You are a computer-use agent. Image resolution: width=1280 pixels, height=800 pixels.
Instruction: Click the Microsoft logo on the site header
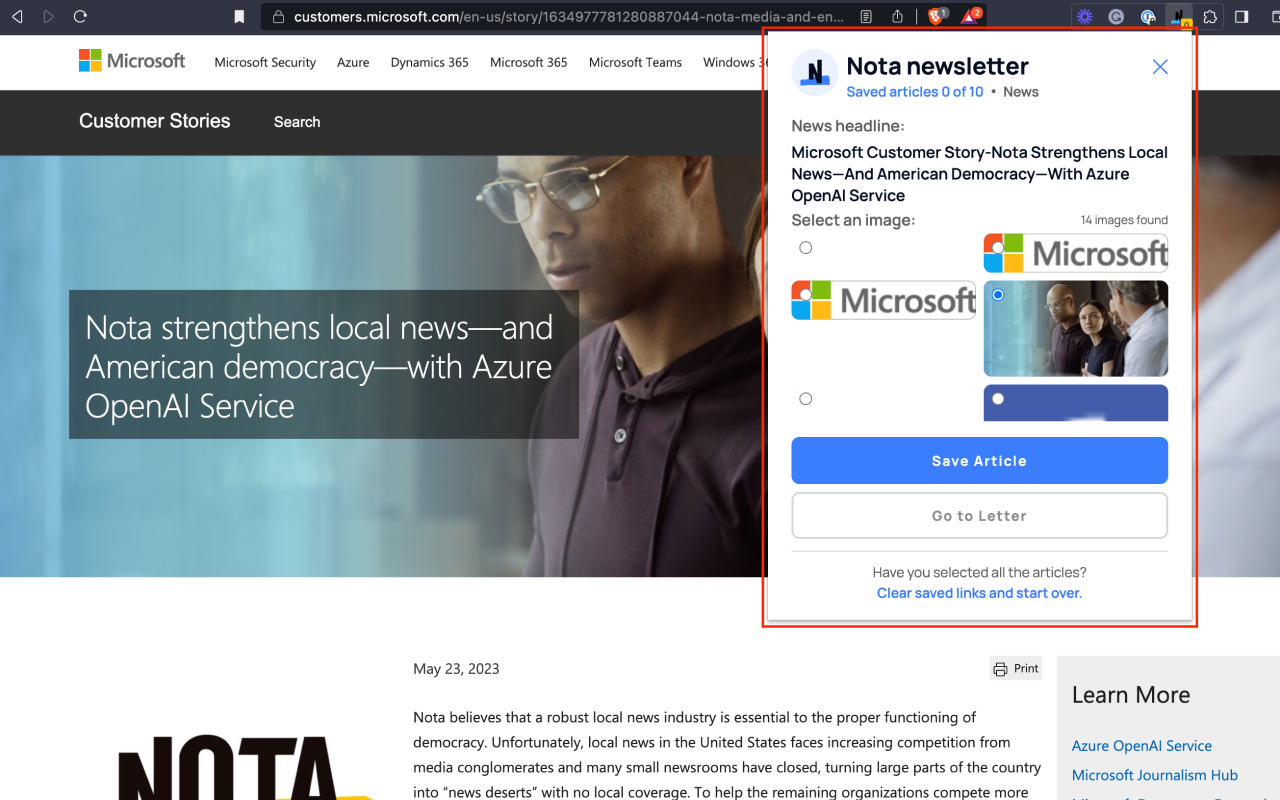pyautogui.click(x=132, y=61)
